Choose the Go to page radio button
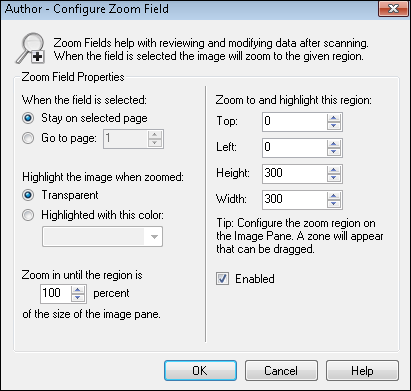The image size is (411, 391). (28, 138)
